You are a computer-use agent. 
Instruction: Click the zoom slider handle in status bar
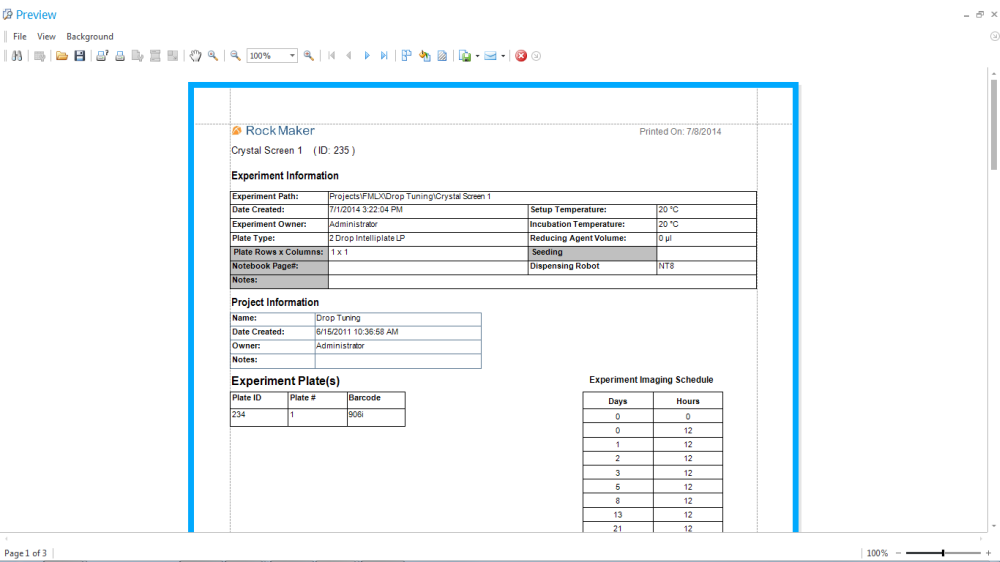coord(943,553)
